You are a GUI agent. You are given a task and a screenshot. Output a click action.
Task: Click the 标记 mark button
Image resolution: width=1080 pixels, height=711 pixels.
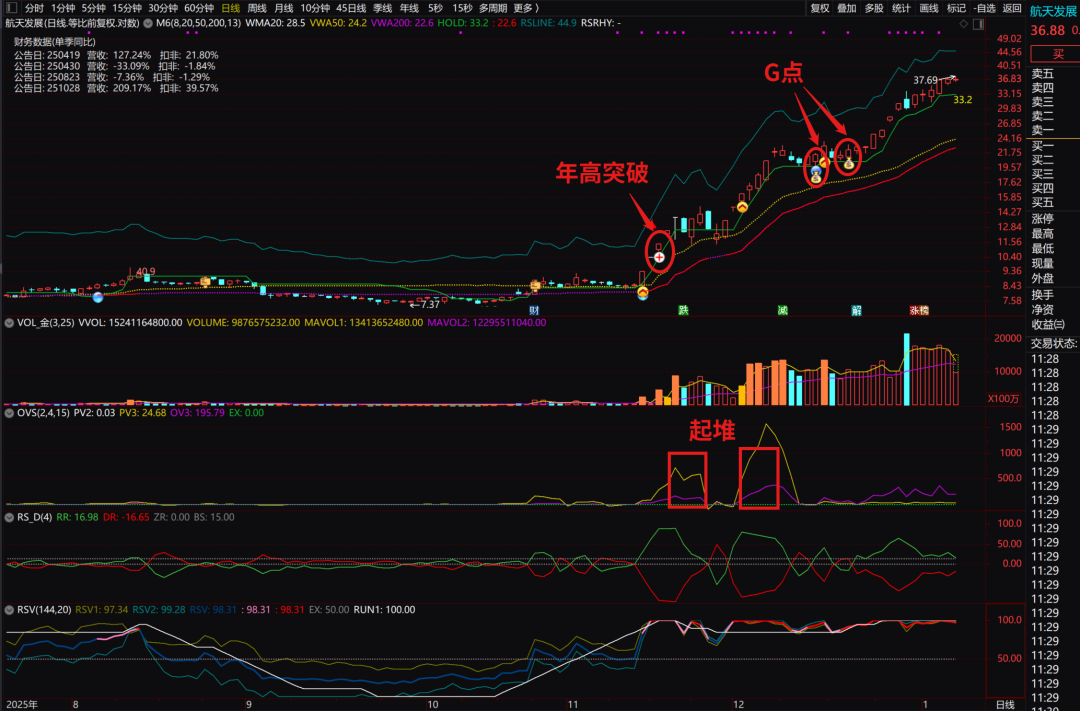(x=956, y=8)
